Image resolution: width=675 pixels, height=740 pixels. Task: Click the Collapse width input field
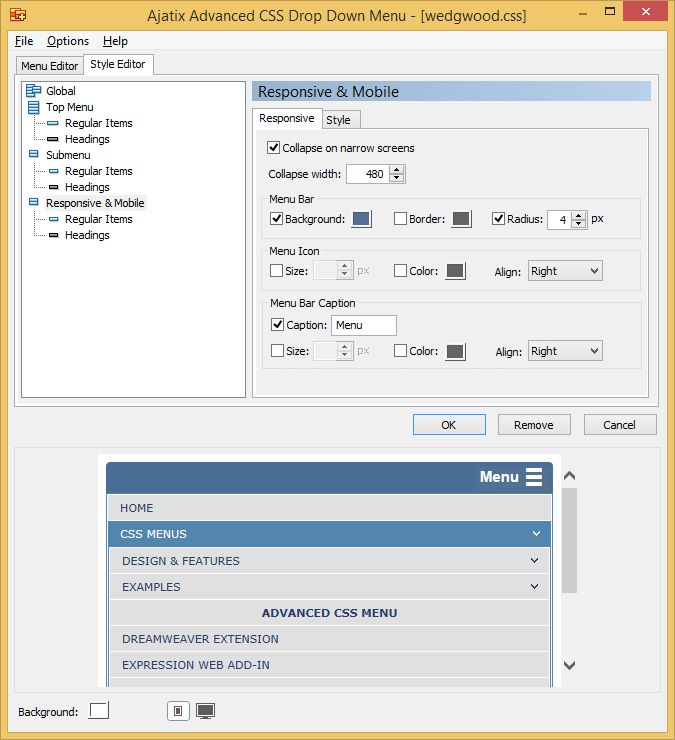point(368,174)
